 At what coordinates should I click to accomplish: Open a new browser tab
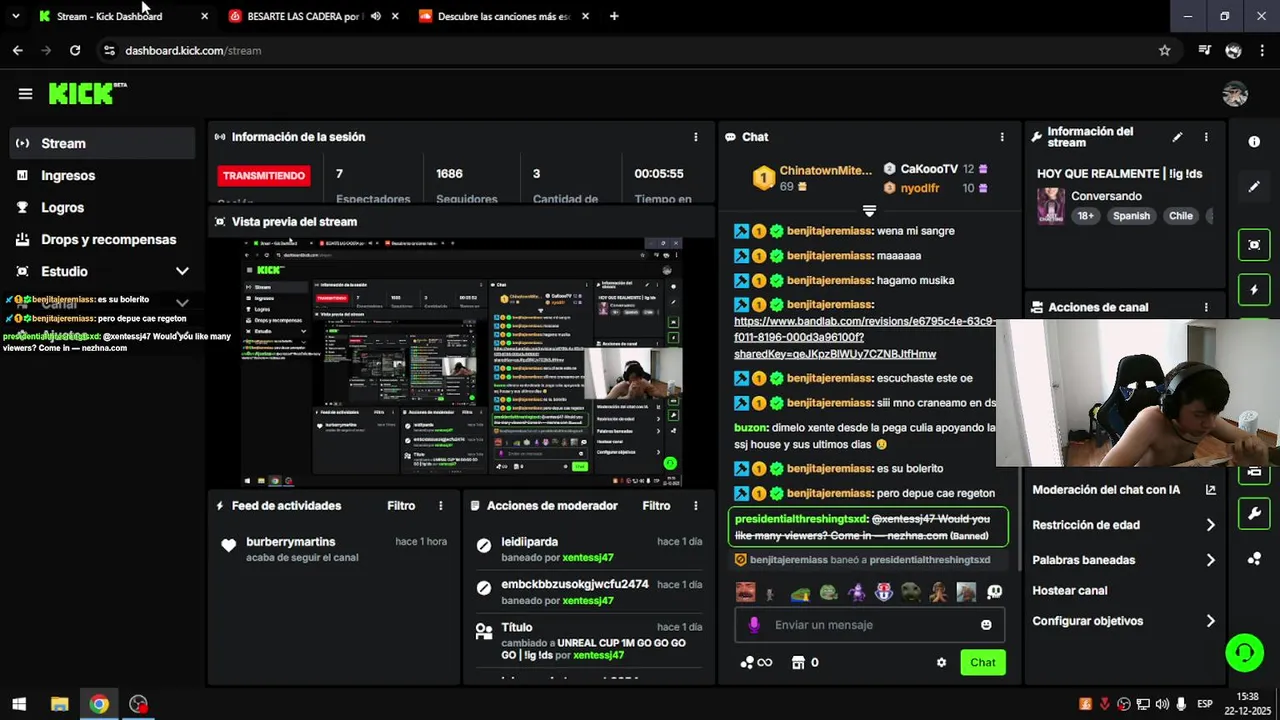[614, 16]
